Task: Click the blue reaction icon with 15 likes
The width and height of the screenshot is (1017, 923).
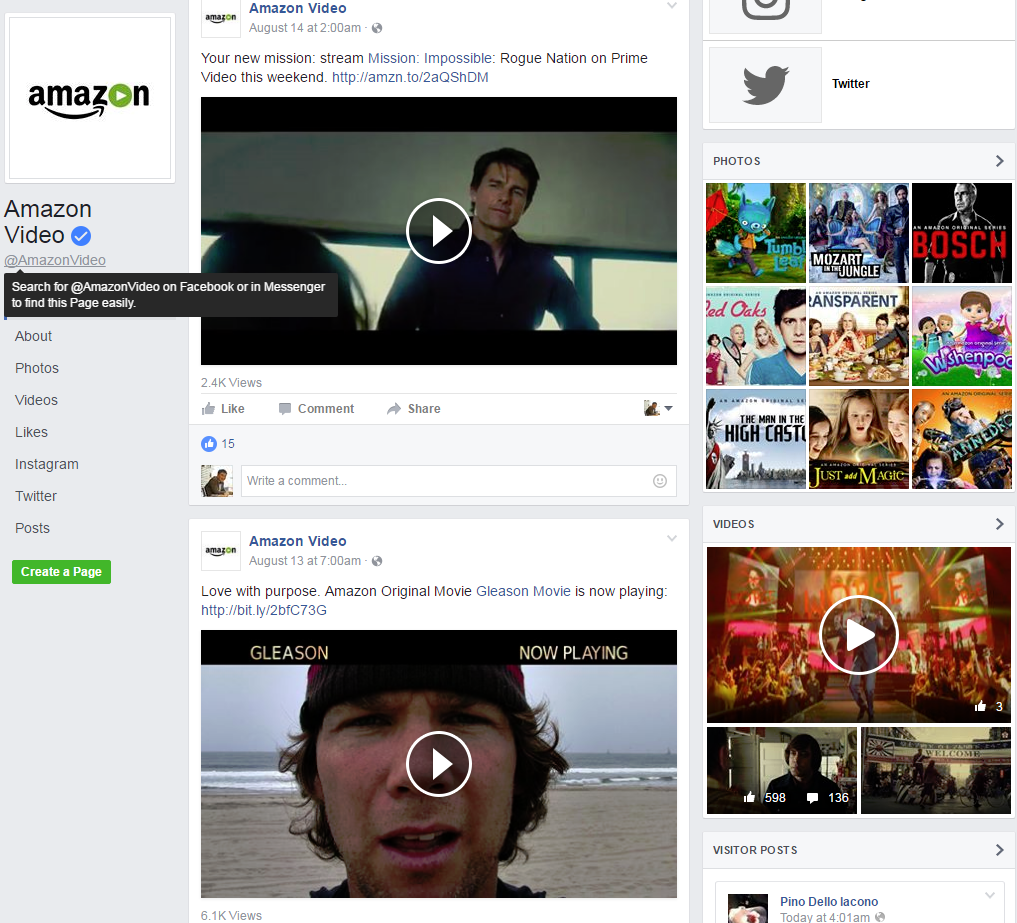Action: (x=209, y=444)
